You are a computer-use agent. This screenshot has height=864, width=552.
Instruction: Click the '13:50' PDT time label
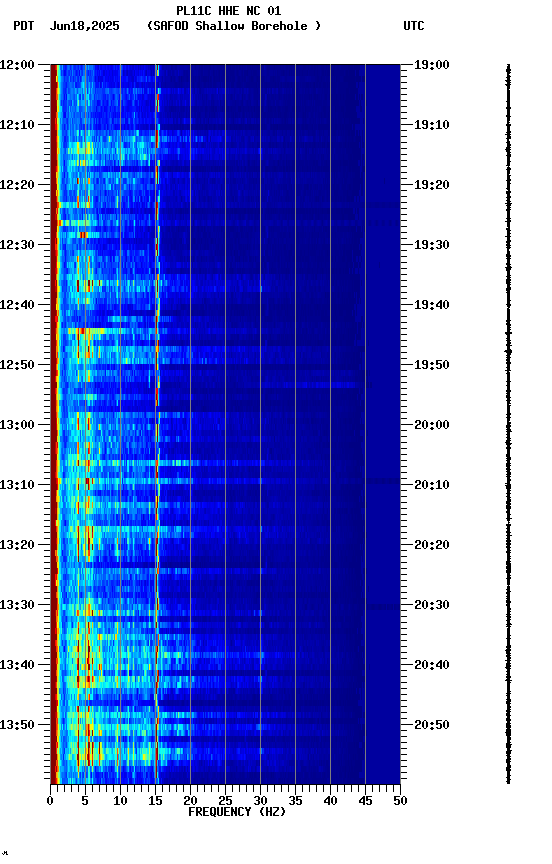17,725
